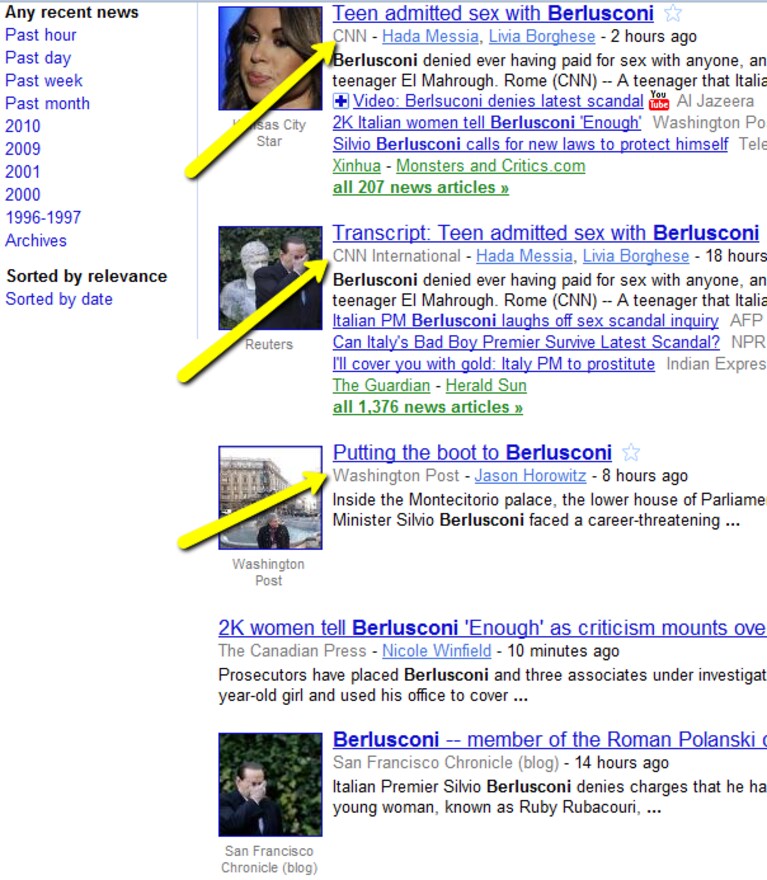Image resolution: width=767 pixels, height=880 pixels.
Task: Star the 'Teen admitted sex with Berlusconi' article
Action: pyautogui.click(x=672, y=12)
